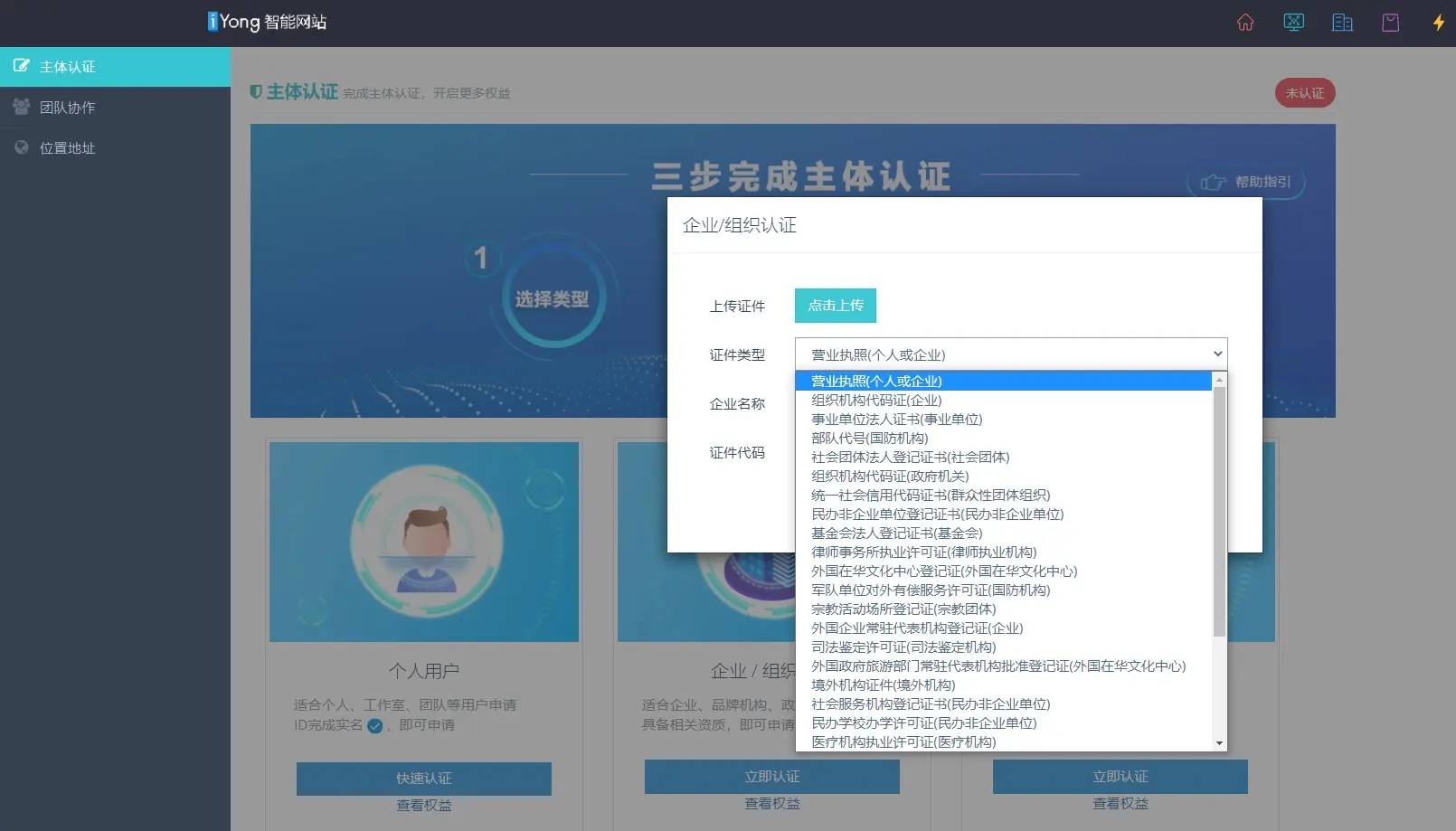Open the purple shopping bag icon
Image resolution: width=1456 pixels, height=831 pixels.
(x=1390, y=23)
